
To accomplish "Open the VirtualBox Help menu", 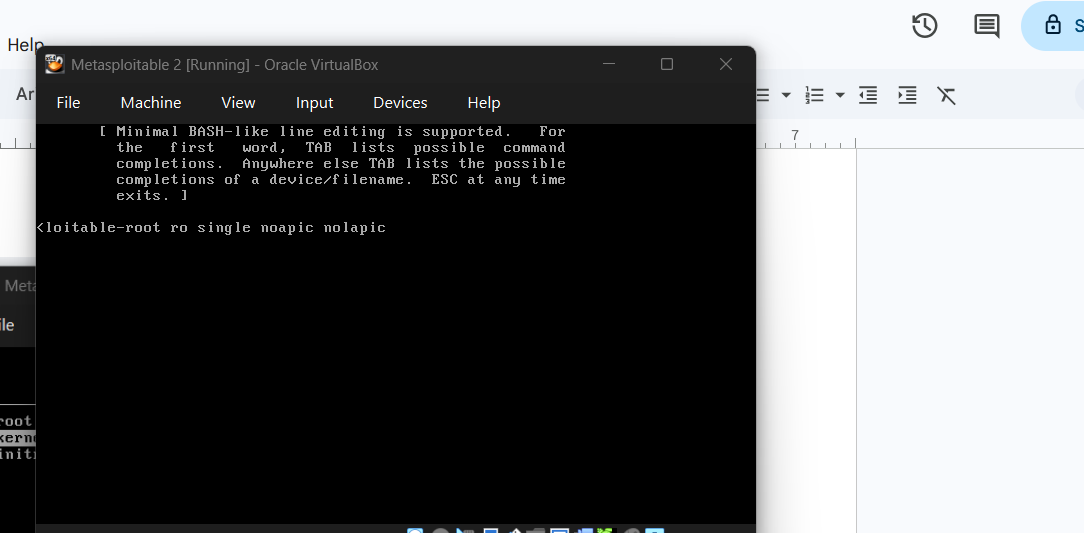I will 484,103.
